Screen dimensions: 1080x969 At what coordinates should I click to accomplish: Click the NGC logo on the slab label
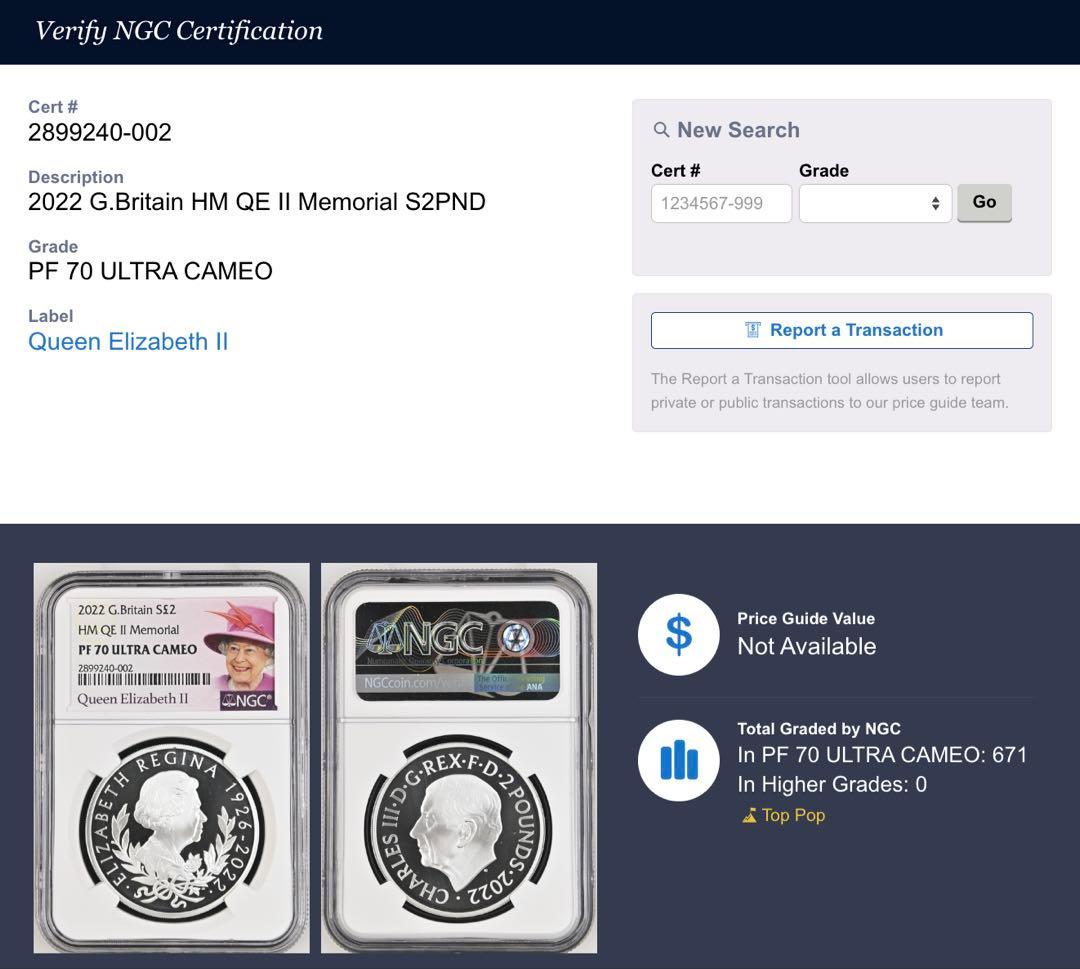pos(246,700)
